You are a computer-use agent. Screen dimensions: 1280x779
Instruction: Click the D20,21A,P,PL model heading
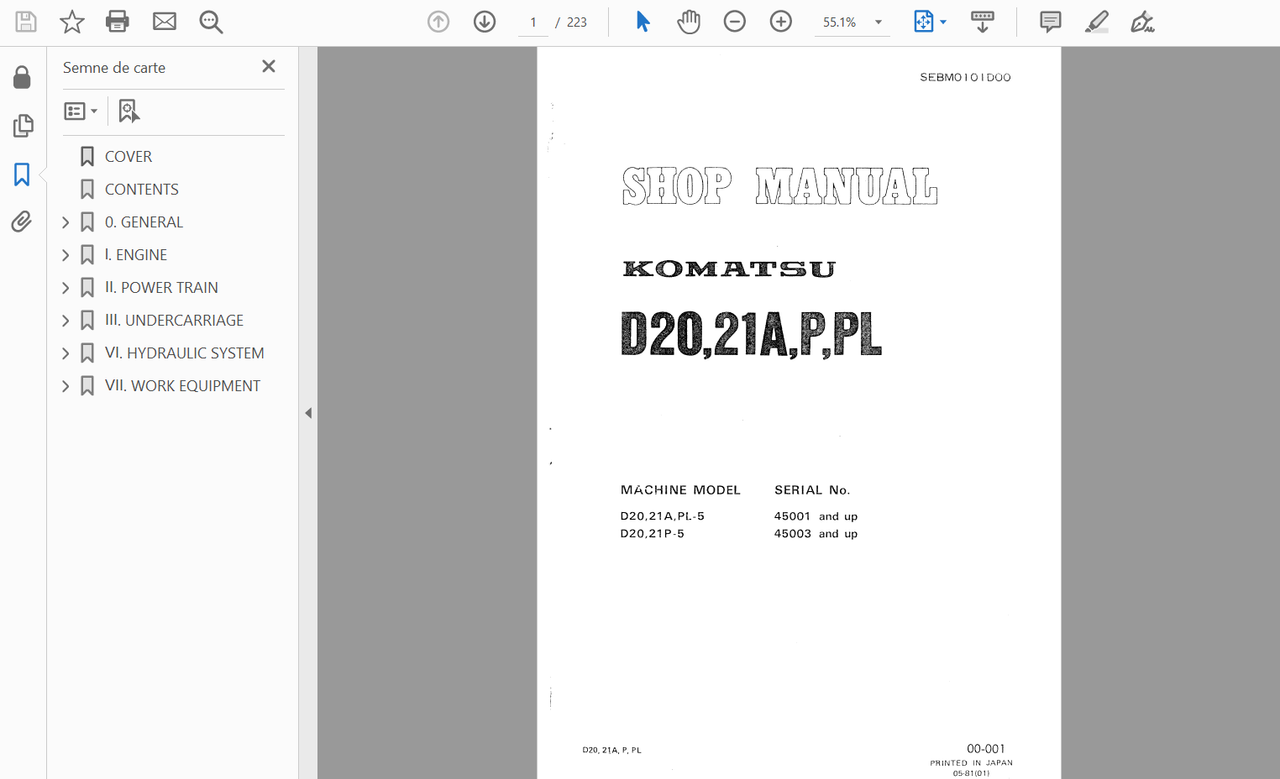751,334
